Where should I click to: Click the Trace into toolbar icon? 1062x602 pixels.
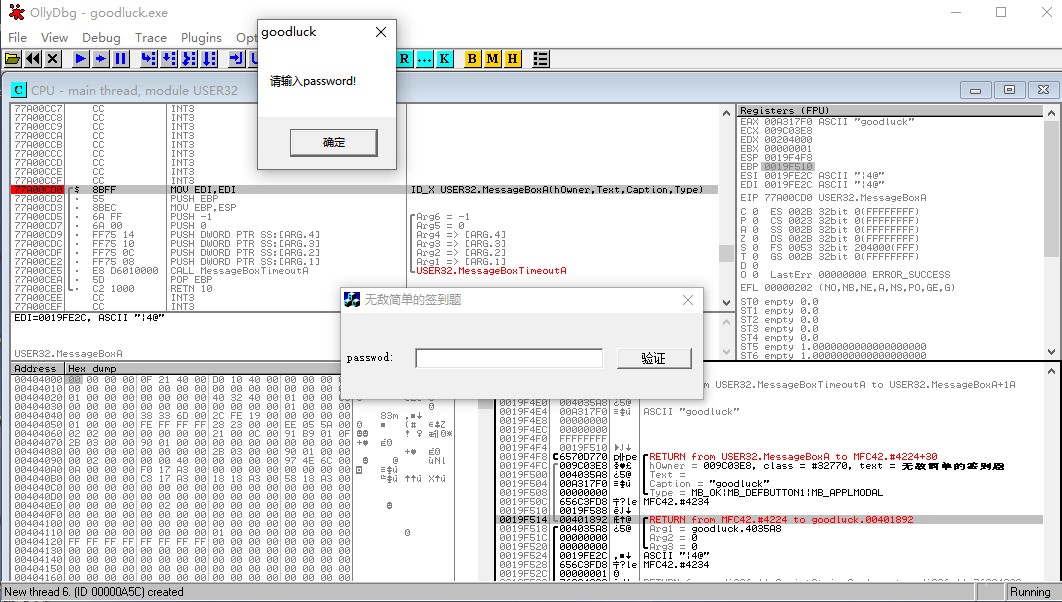tap(189, 59)
